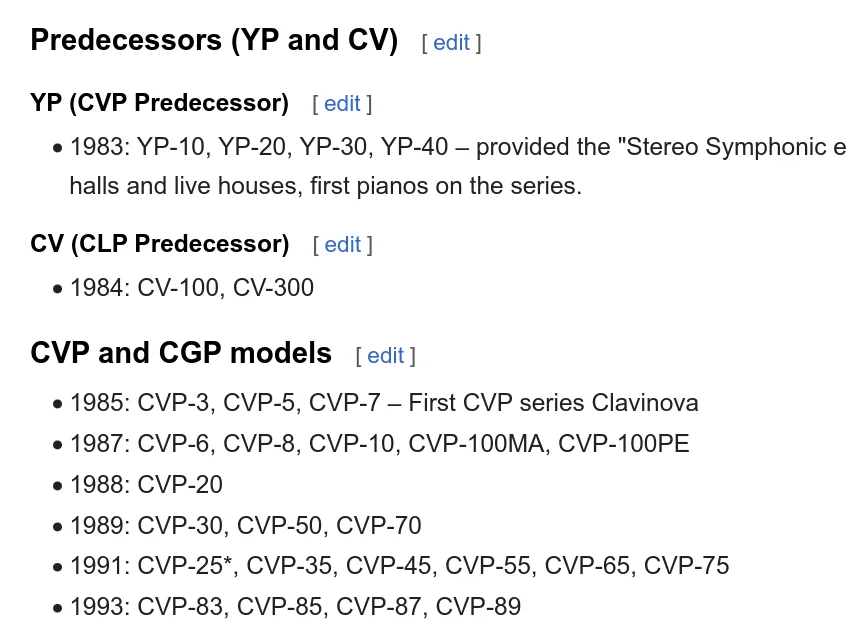Screen dimensions: 847x626
Task: Edit the CVP and CGP models section
Action: (385, 355)
